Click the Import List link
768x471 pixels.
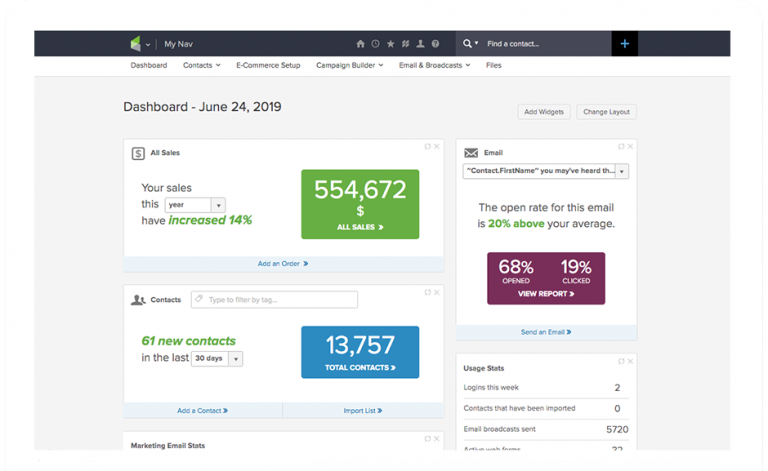pos(363,410)
